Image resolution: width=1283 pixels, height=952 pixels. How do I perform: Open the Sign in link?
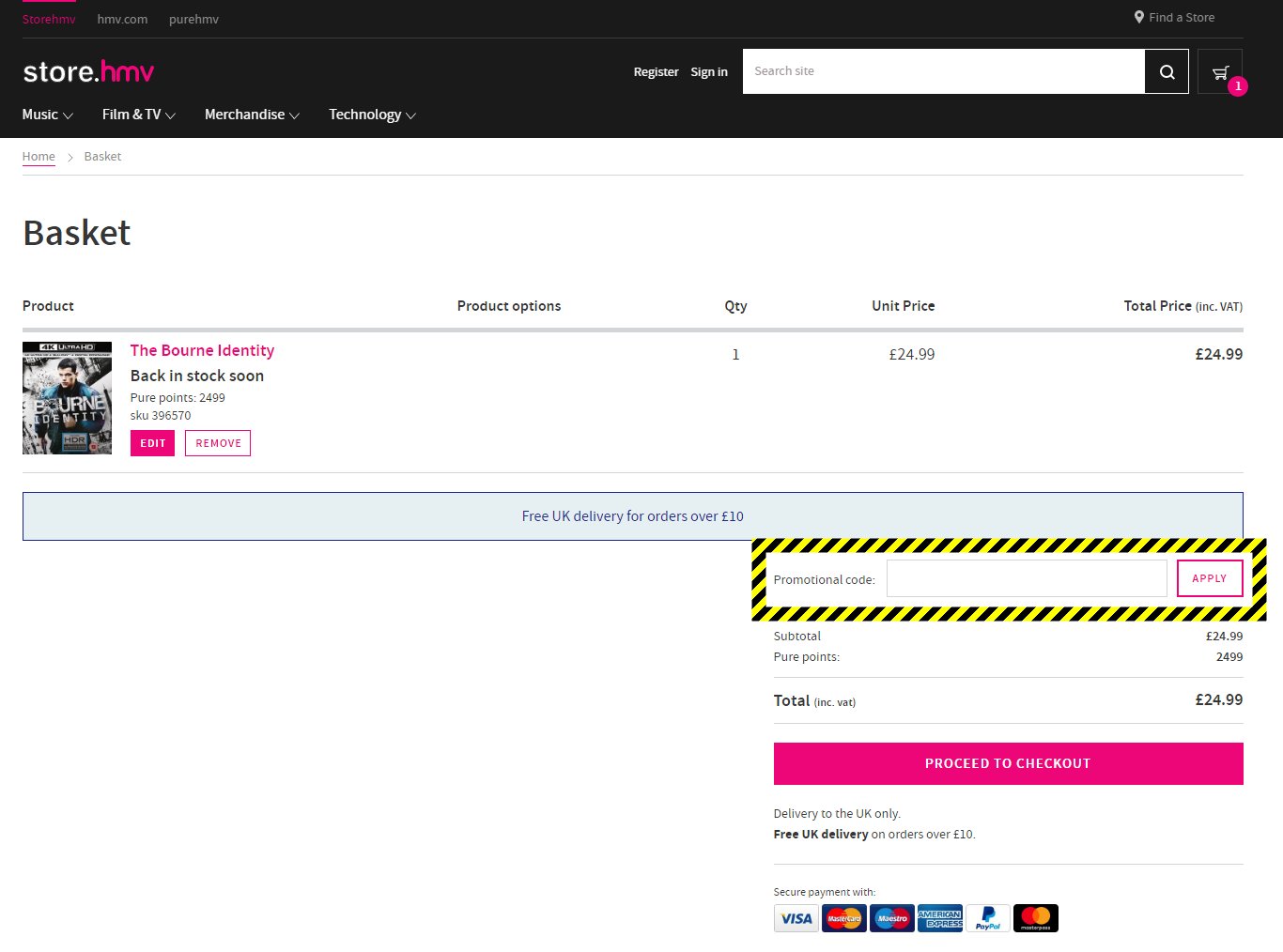tap(709, 71)
